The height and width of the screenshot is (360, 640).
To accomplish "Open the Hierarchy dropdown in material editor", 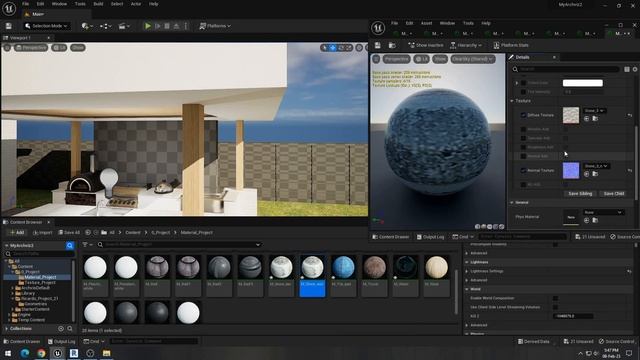I will coord(466,45).
